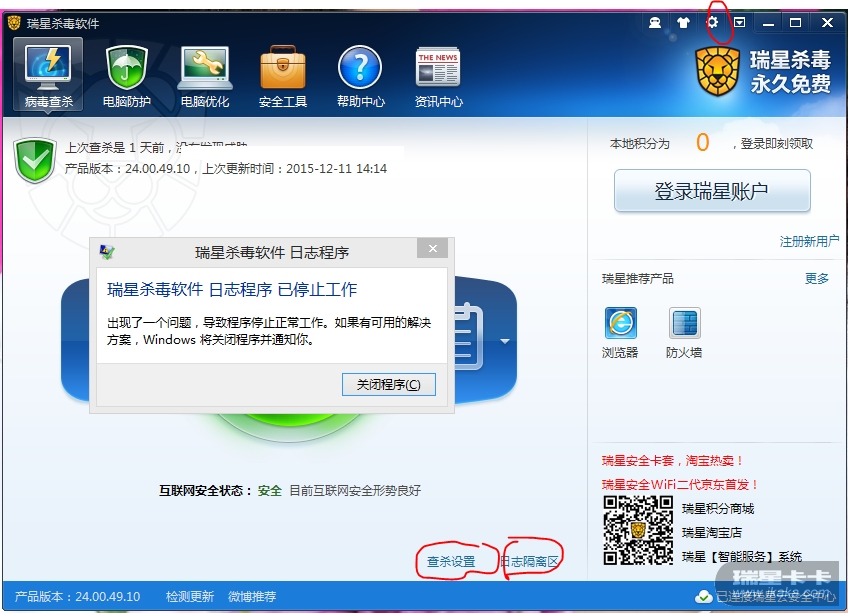Screen dimensions: 848x613
Task: Click 关闭程序(C) button in error dialog
Action: [x=388, y=384]
